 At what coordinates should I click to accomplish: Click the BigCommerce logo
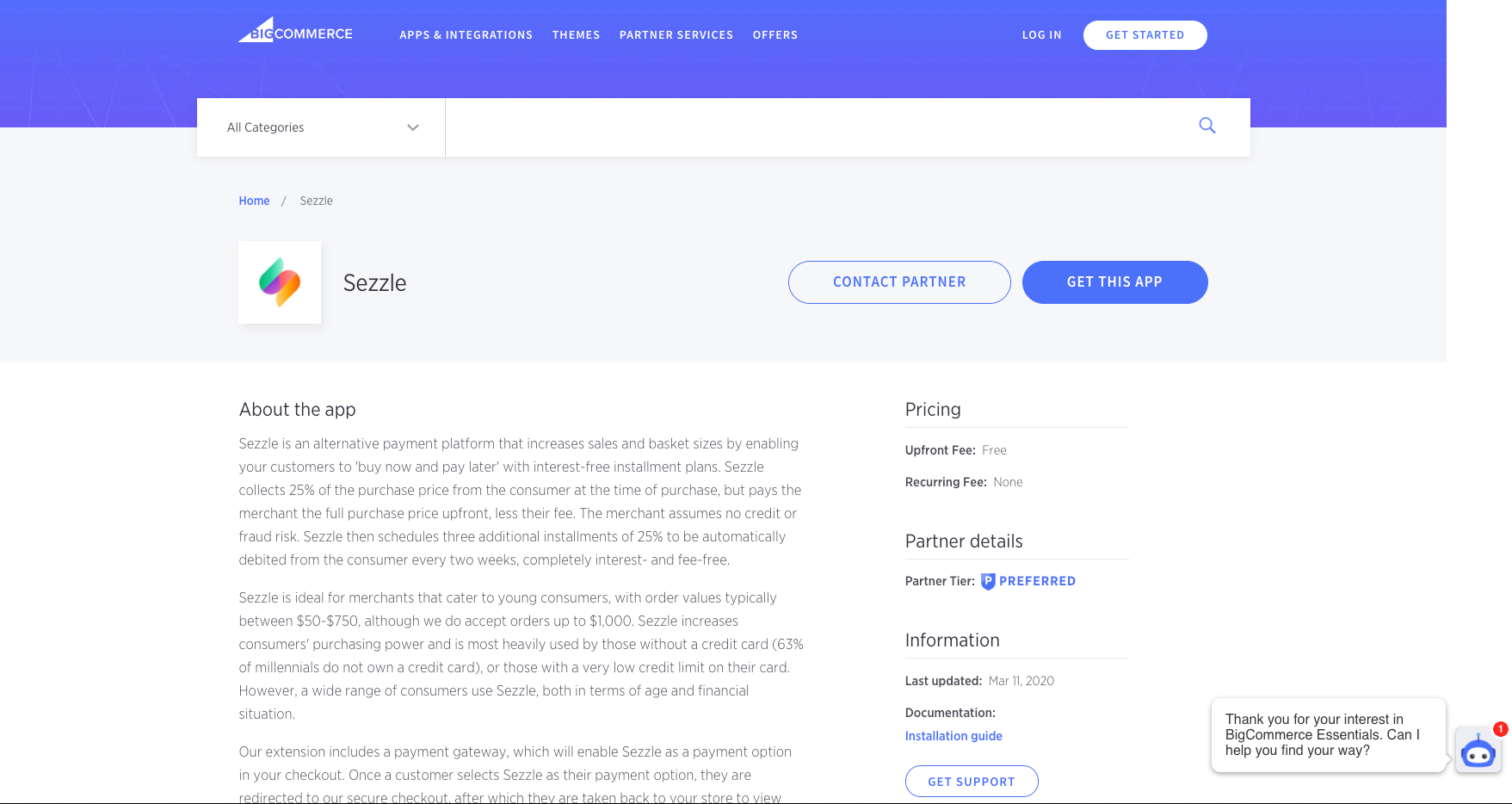click(x=294, y=30)
